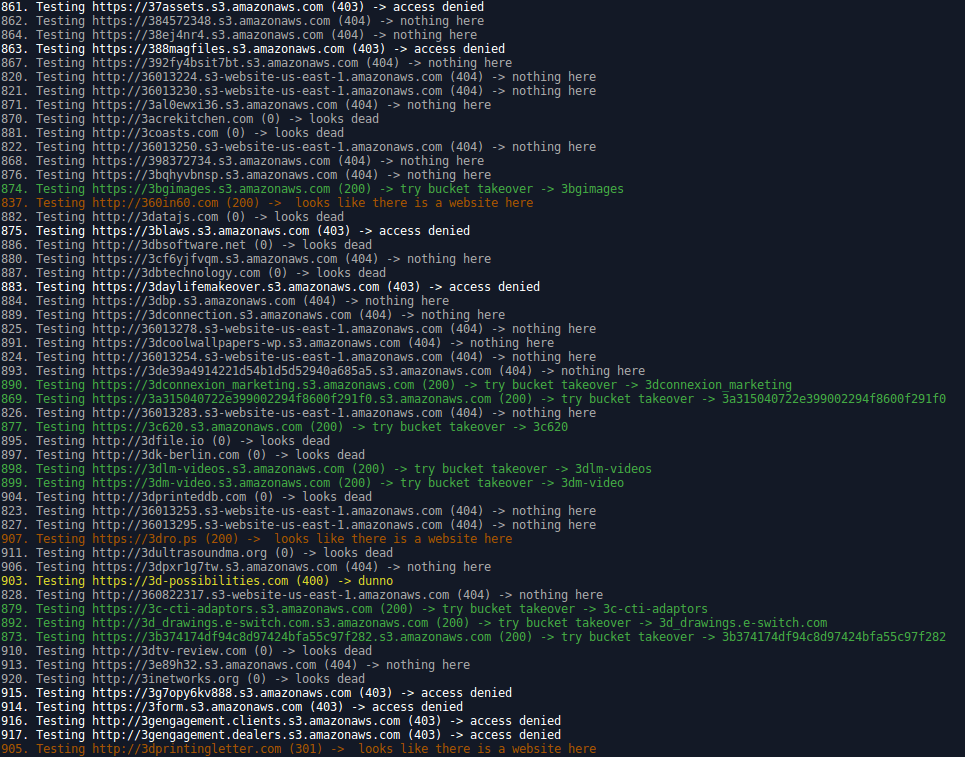Click the 3dm-video bucket takeover line
965x757 pixels.
[x=312, y=483]
